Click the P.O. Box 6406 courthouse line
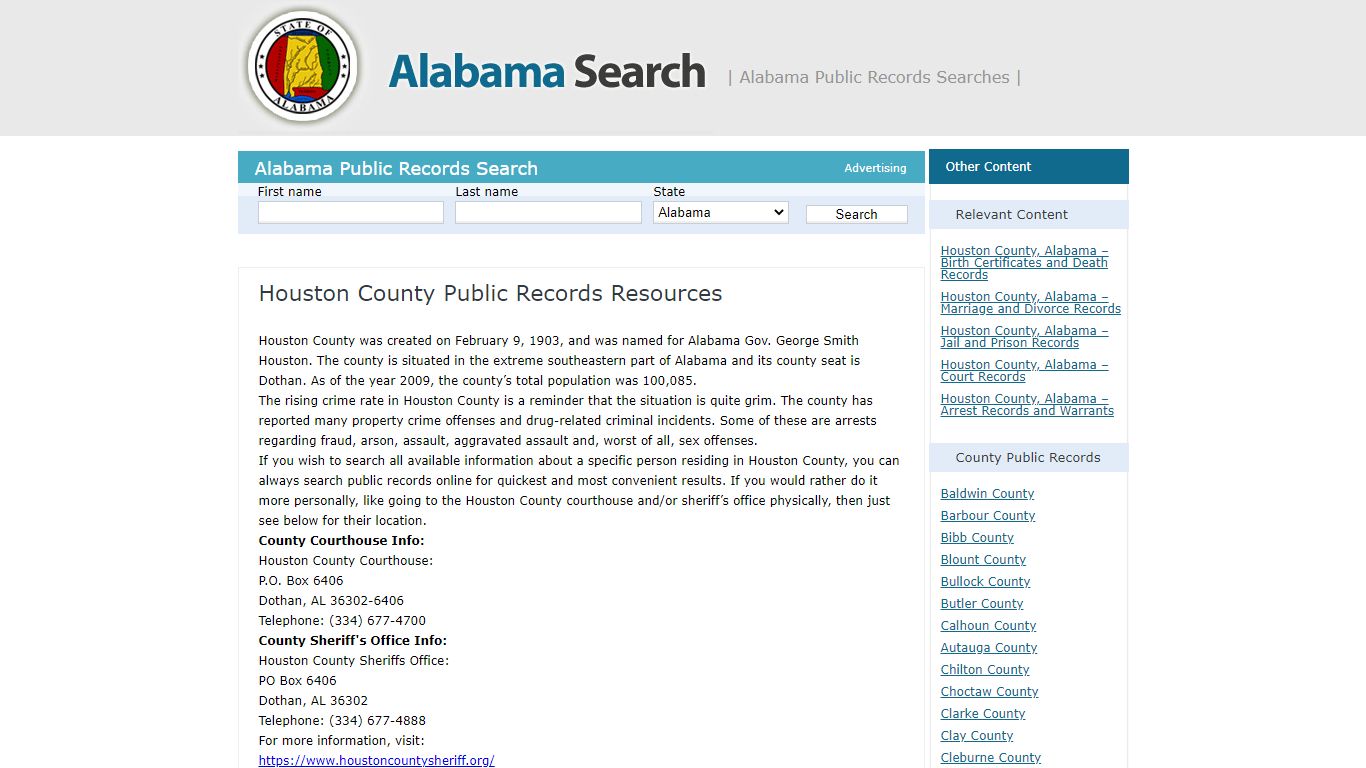This screenshot has height=768, width=1366. coord(301,581)
